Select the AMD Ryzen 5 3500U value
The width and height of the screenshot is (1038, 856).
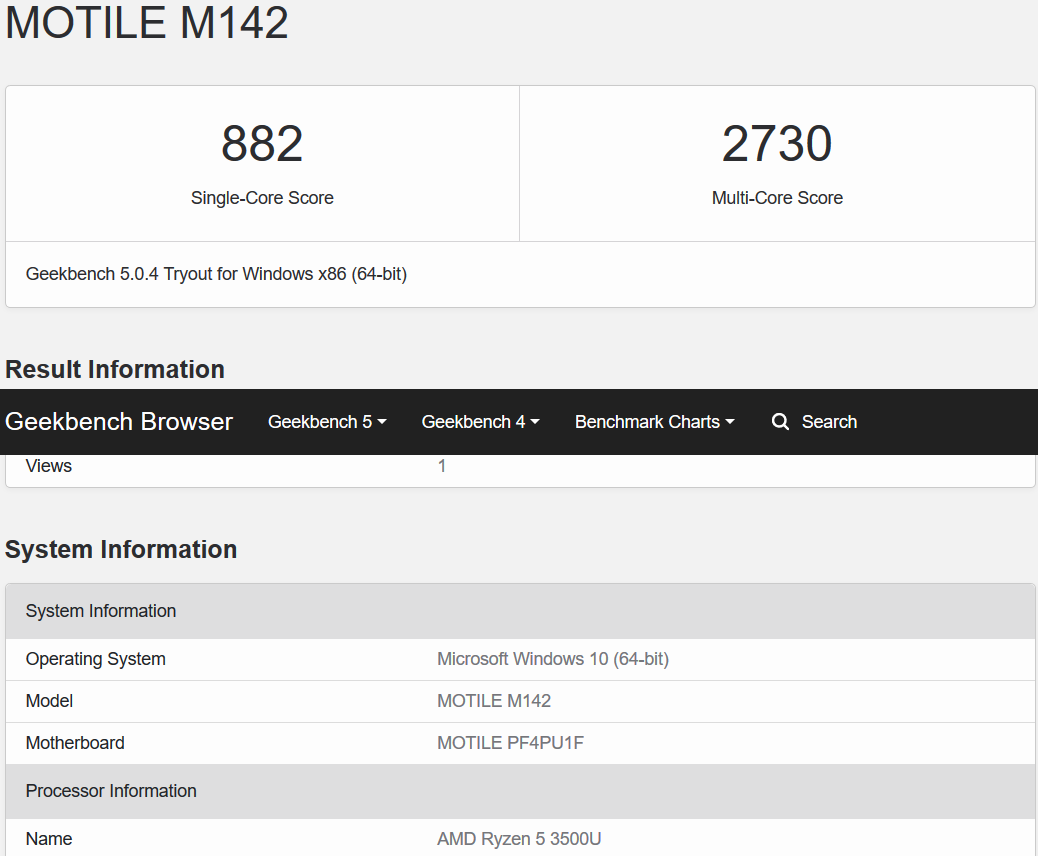pyautogui.click(x=519, y=839)
